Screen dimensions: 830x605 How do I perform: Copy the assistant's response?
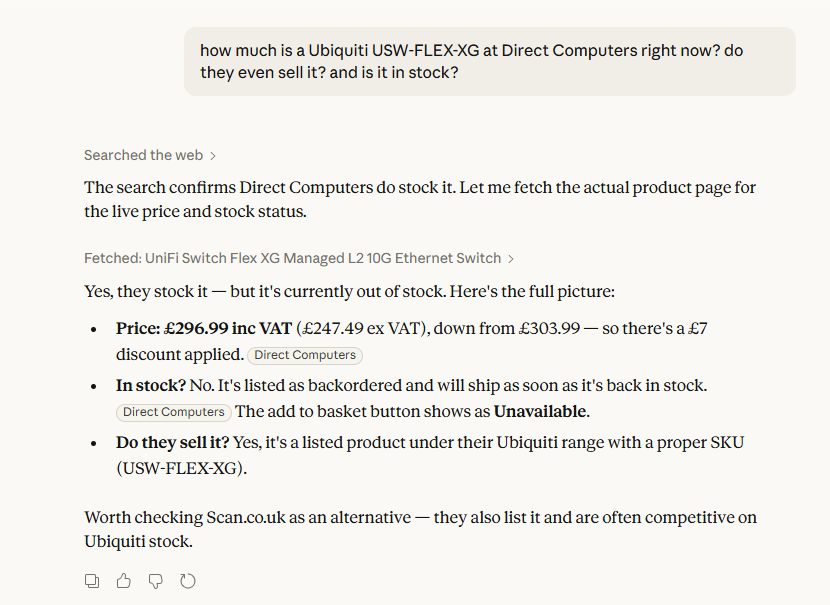(x=92, y=581)
